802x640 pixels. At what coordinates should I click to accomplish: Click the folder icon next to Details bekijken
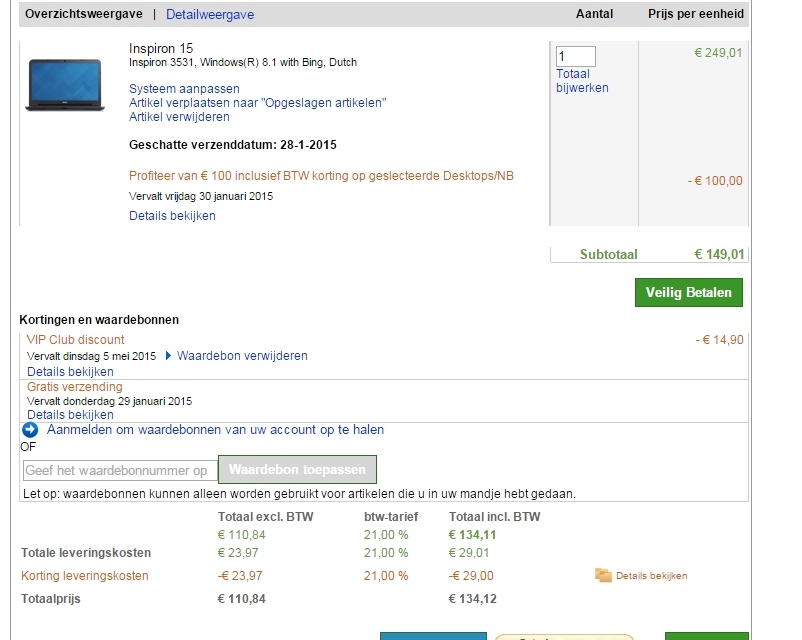(604, 576)
